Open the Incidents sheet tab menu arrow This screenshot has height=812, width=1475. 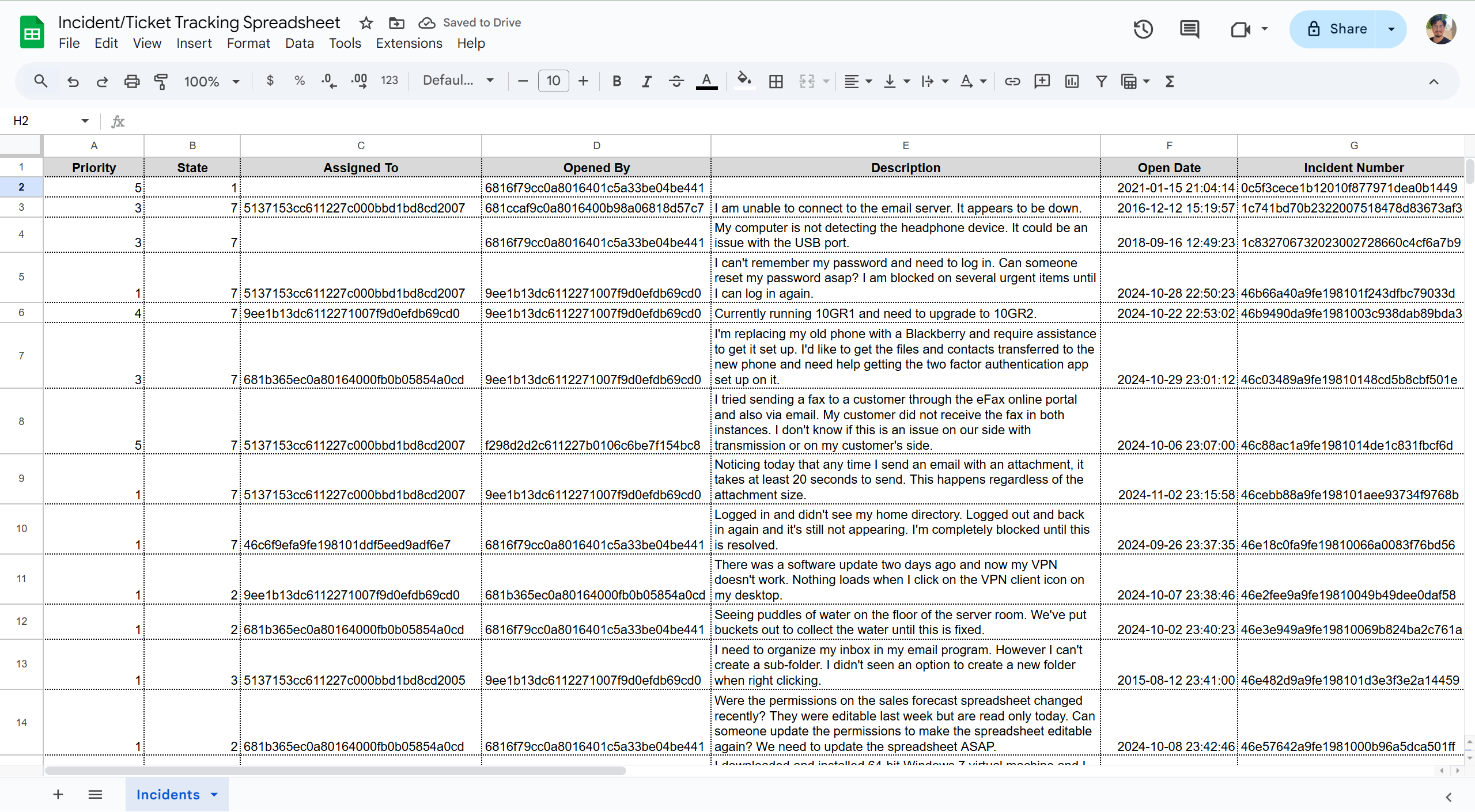tap(214, 795)
